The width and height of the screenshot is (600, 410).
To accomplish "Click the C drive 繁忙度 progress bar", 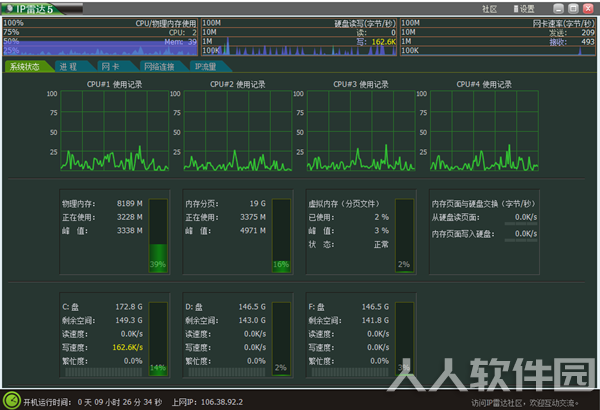I will [x=104, y=372].
